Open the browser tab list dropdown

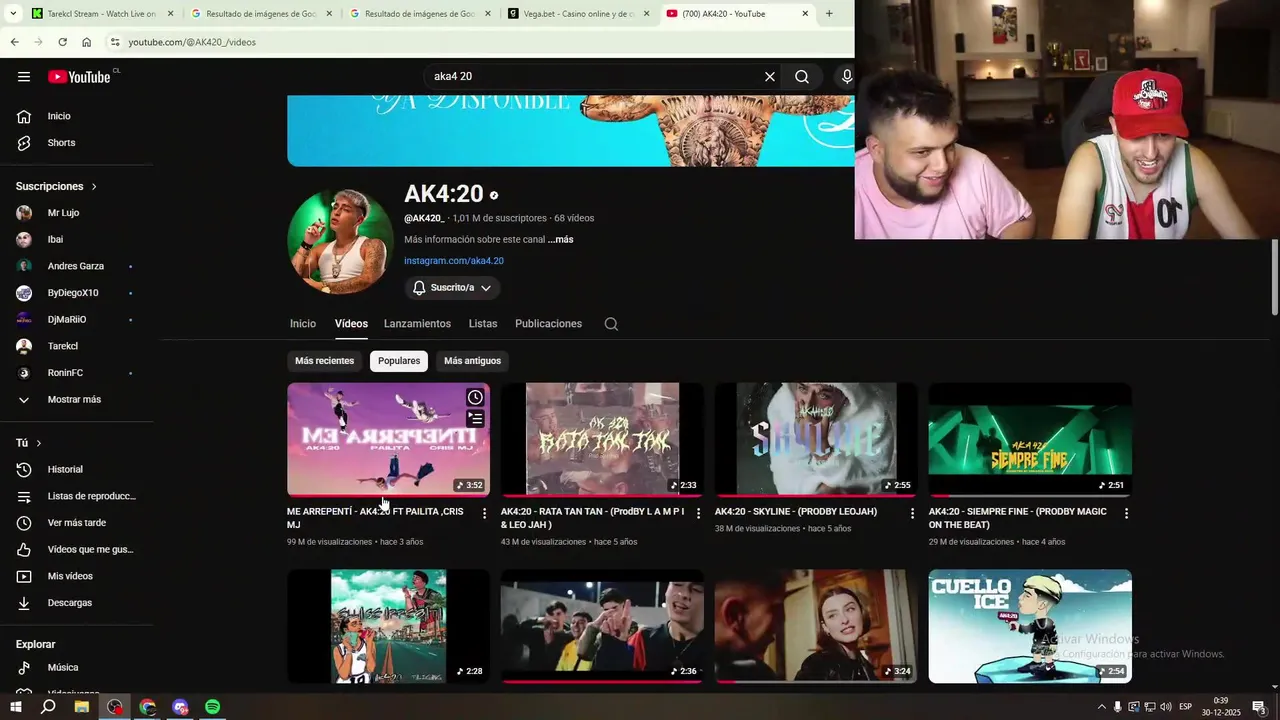coord(13,14)
